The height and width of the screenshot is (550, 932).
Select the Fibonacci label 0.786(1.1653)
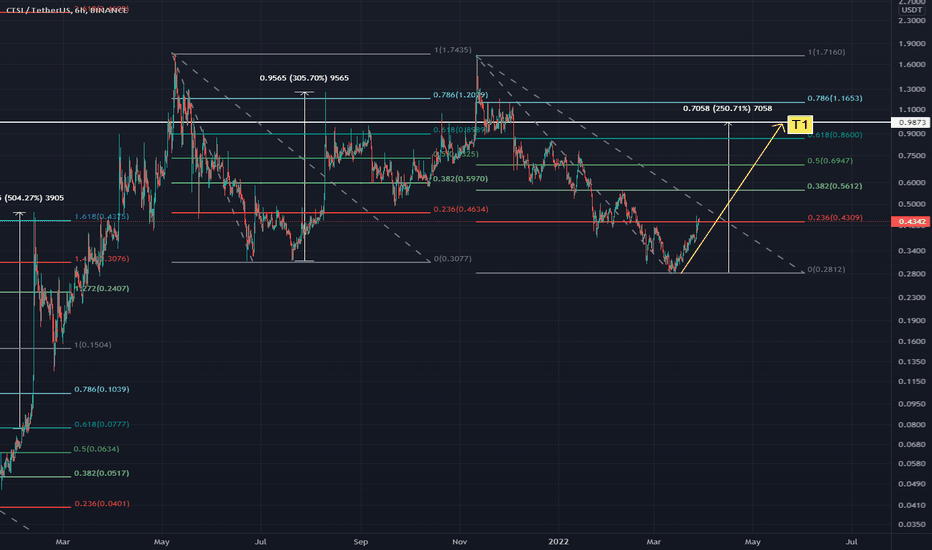(x=835, y=98)
